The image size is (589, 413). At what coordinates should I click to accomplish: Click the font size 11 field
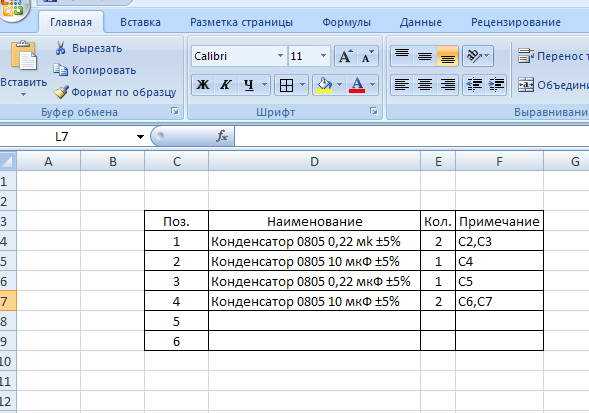click(x=303, y=56)
